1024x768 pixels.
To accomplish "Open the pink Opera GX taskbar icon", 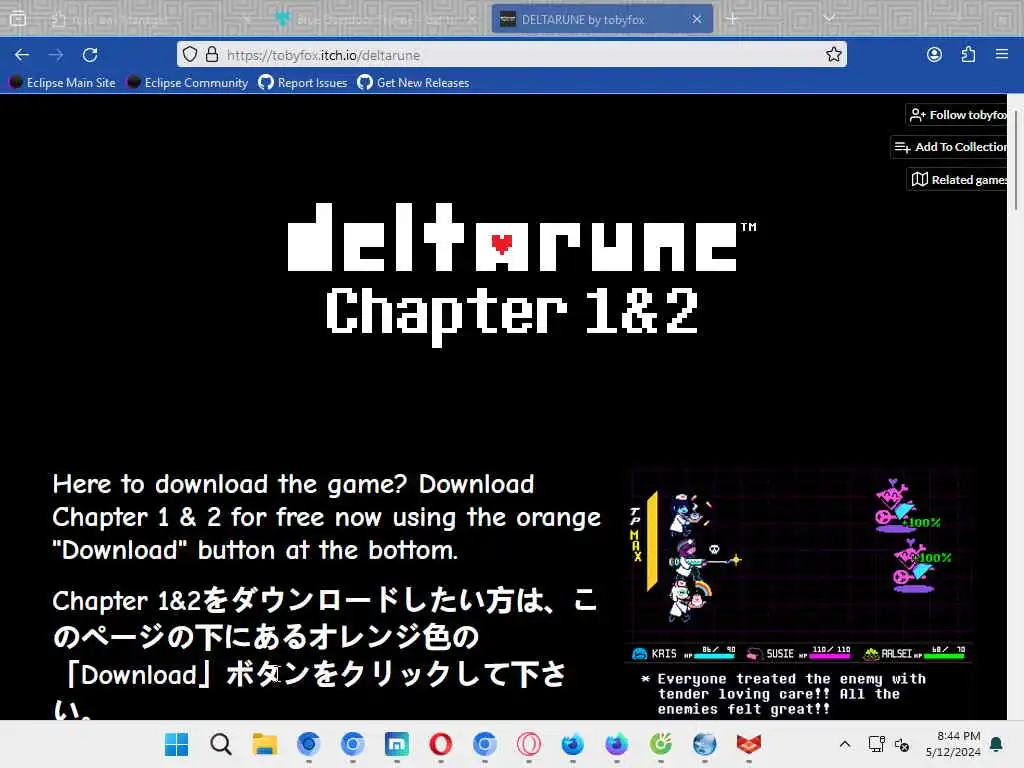I will point(528,744).
